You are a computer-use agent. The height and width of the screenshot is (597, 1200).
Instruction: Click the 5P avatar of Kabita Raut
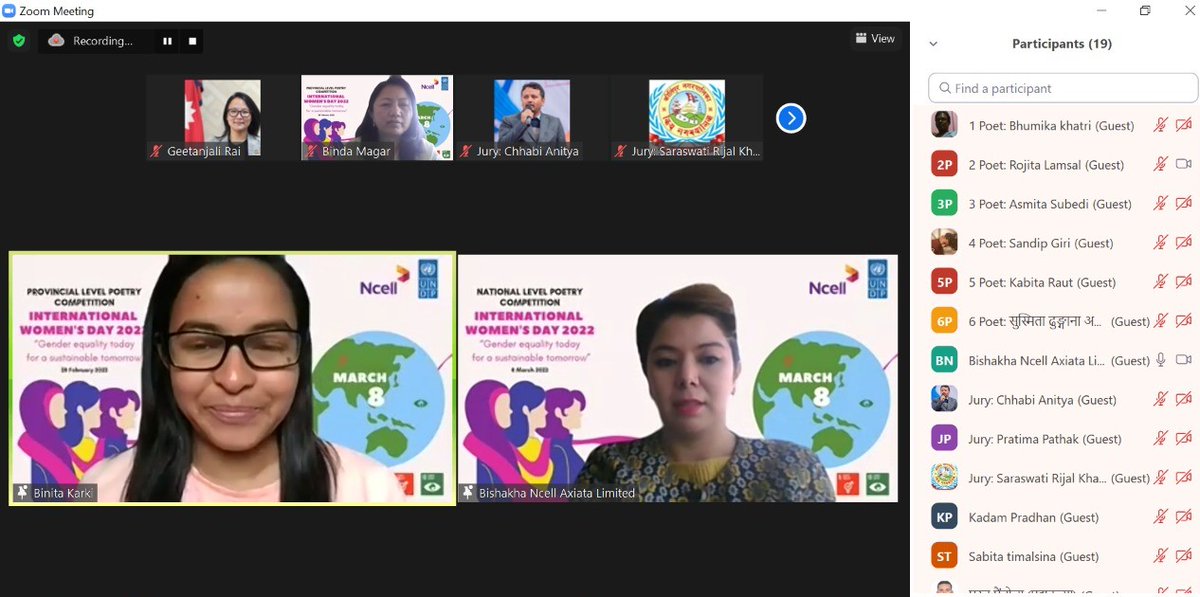tap(944, 282)
